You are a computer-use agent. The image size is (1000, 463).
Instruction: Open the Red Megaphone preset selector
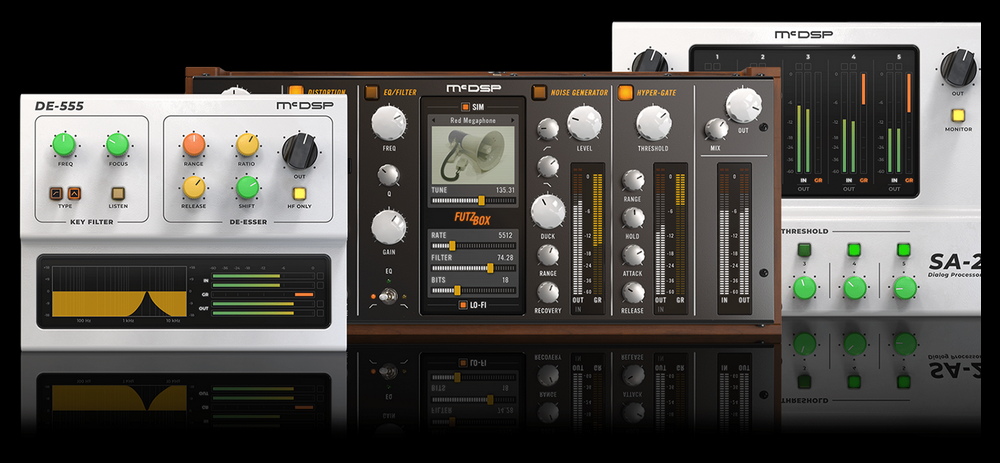click(473, 120)
